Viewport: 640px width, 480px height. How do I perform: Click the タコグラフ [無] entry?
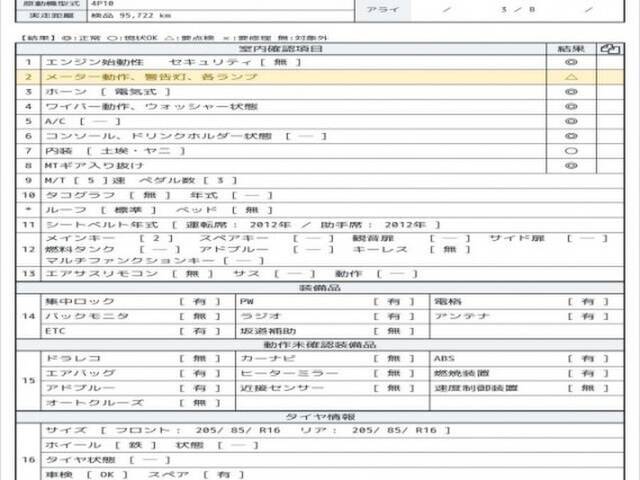pyautogui.click(x=108, y=195)
